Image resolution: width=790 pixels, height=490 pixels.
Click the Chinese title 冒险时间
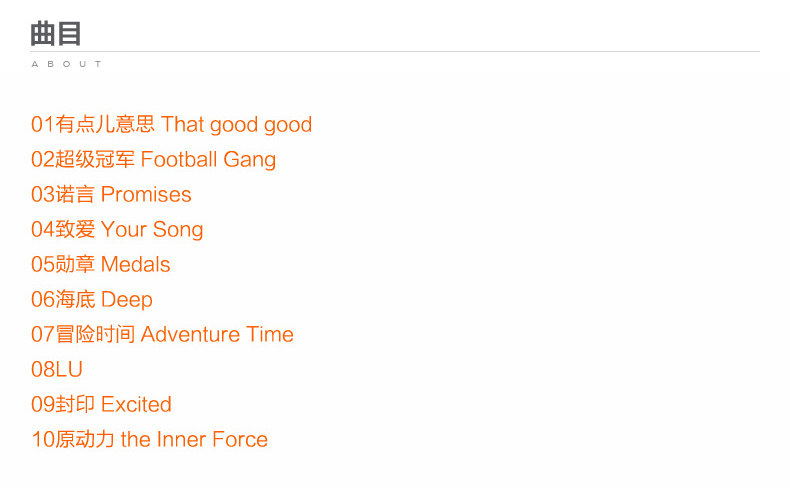[x=95, y=334]
